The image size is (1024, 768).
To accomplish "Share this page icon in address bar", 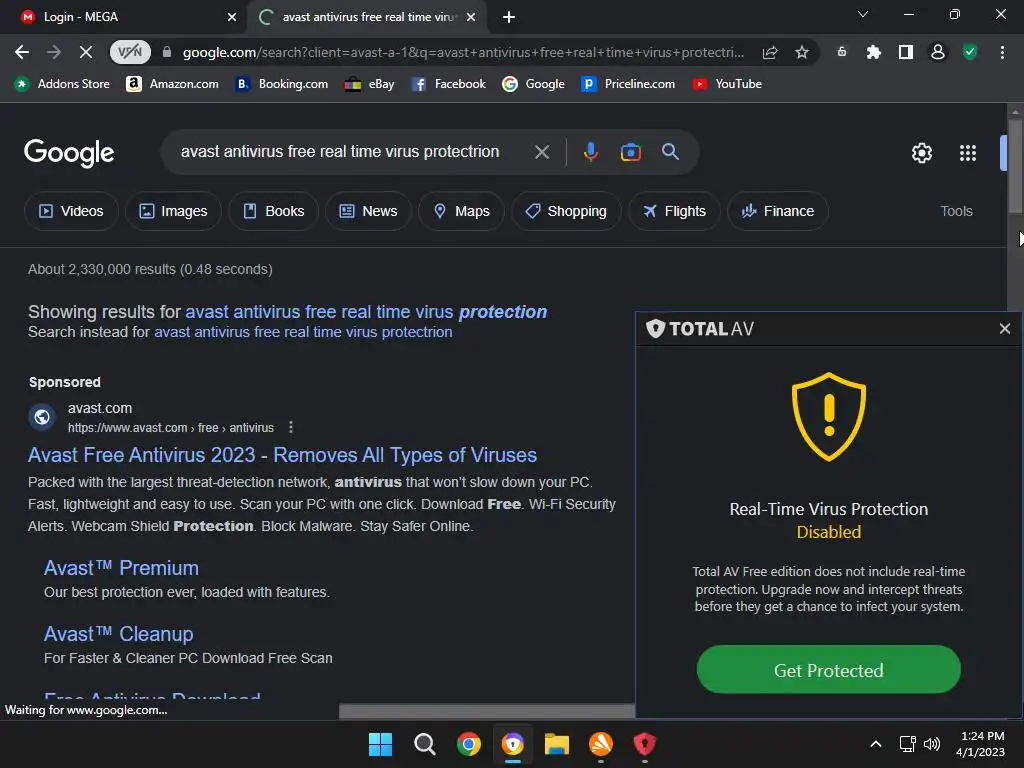I will point(770,52).
